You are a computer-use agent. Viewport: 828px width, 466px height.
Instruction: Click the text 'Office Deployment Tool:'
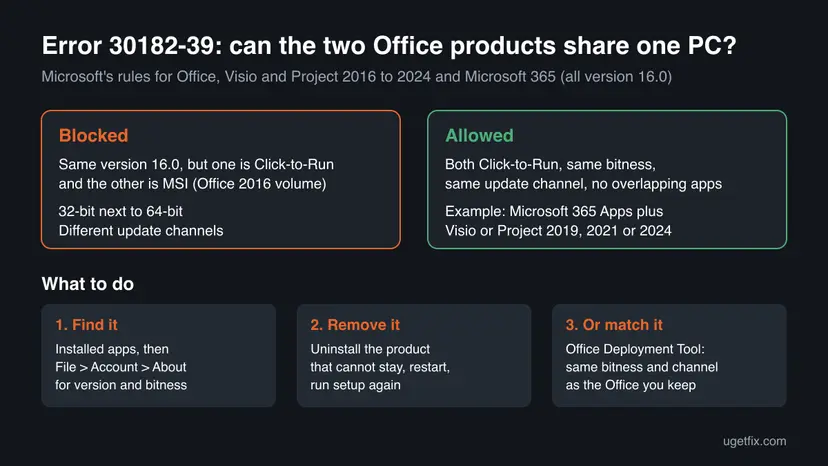pyautogui.click(x=635, y=349)
